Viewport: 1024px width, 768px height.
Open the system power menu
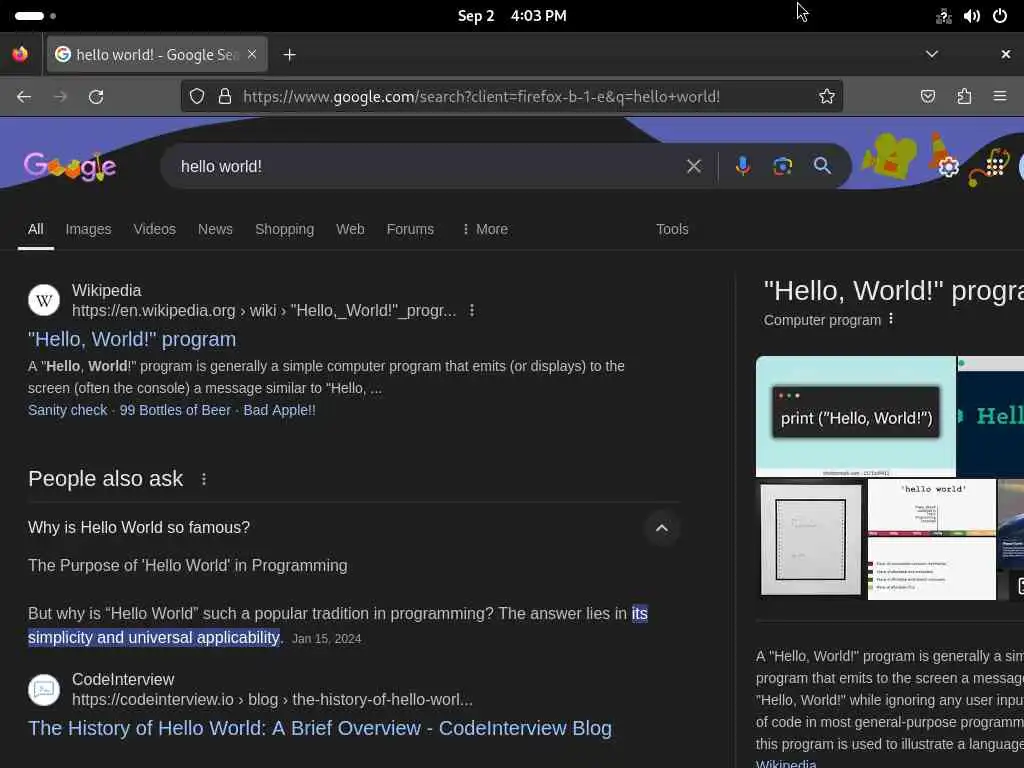[1000, 16]
